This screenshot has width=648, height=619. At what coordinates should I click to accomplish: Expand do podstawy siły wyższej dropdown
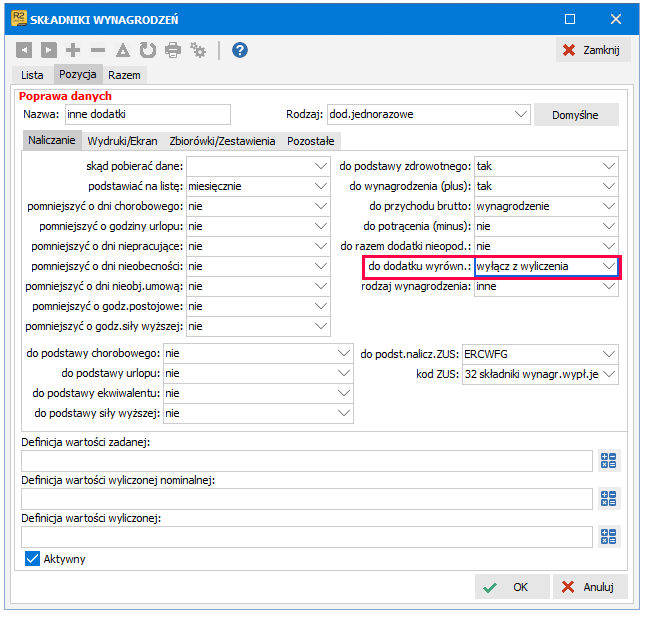click(344, 414)
